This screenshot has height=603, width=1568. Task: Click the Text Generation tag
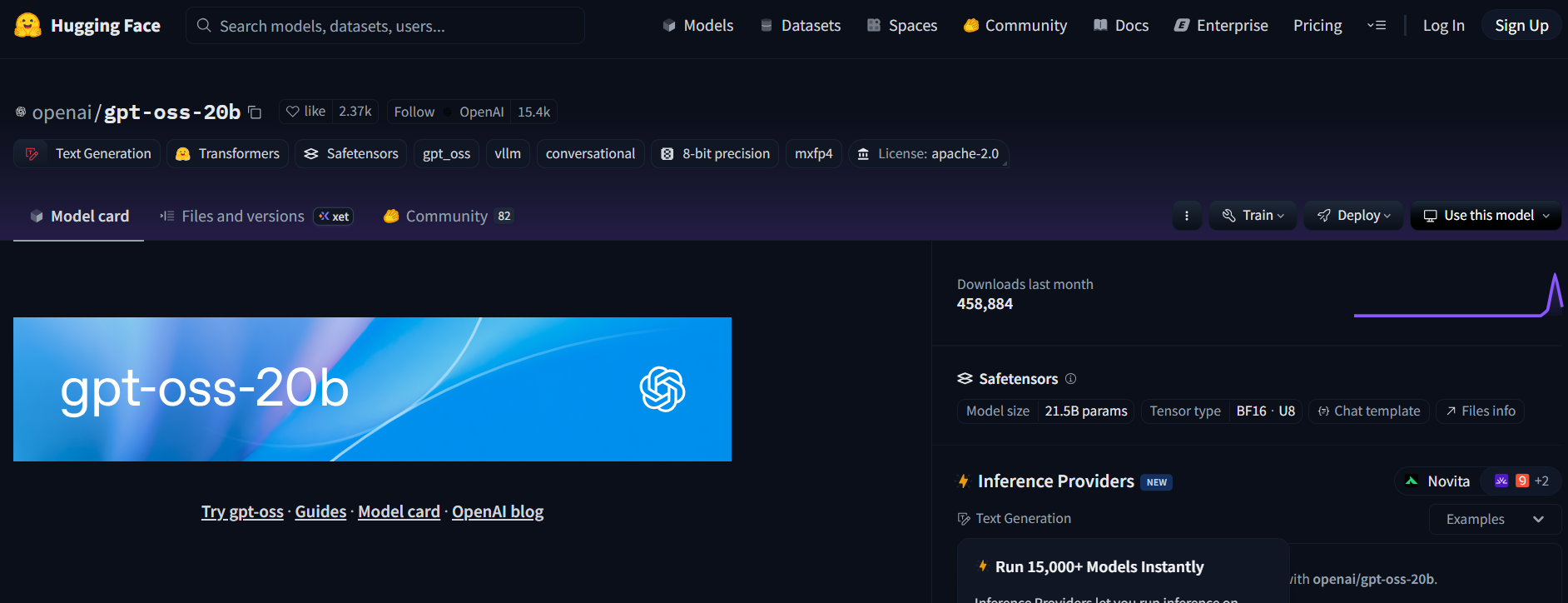(x=87, y=154)
